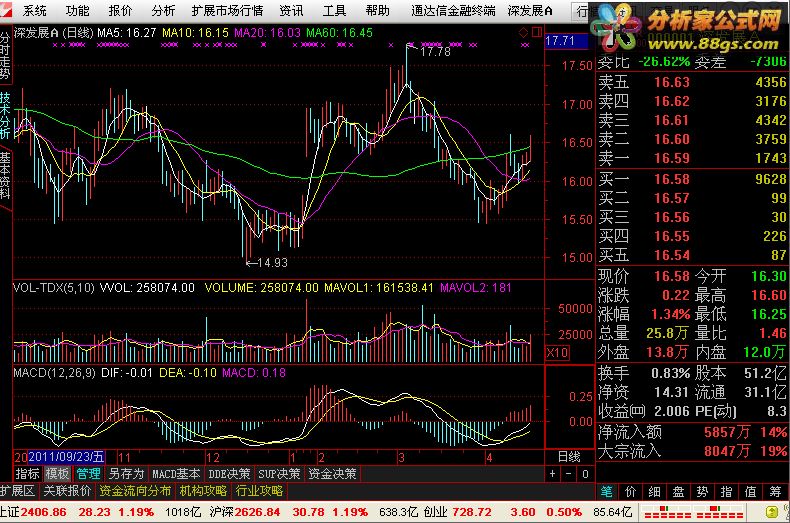
Task: Click the yellow status icon in bottom-right bar
Action: [771, 512]
